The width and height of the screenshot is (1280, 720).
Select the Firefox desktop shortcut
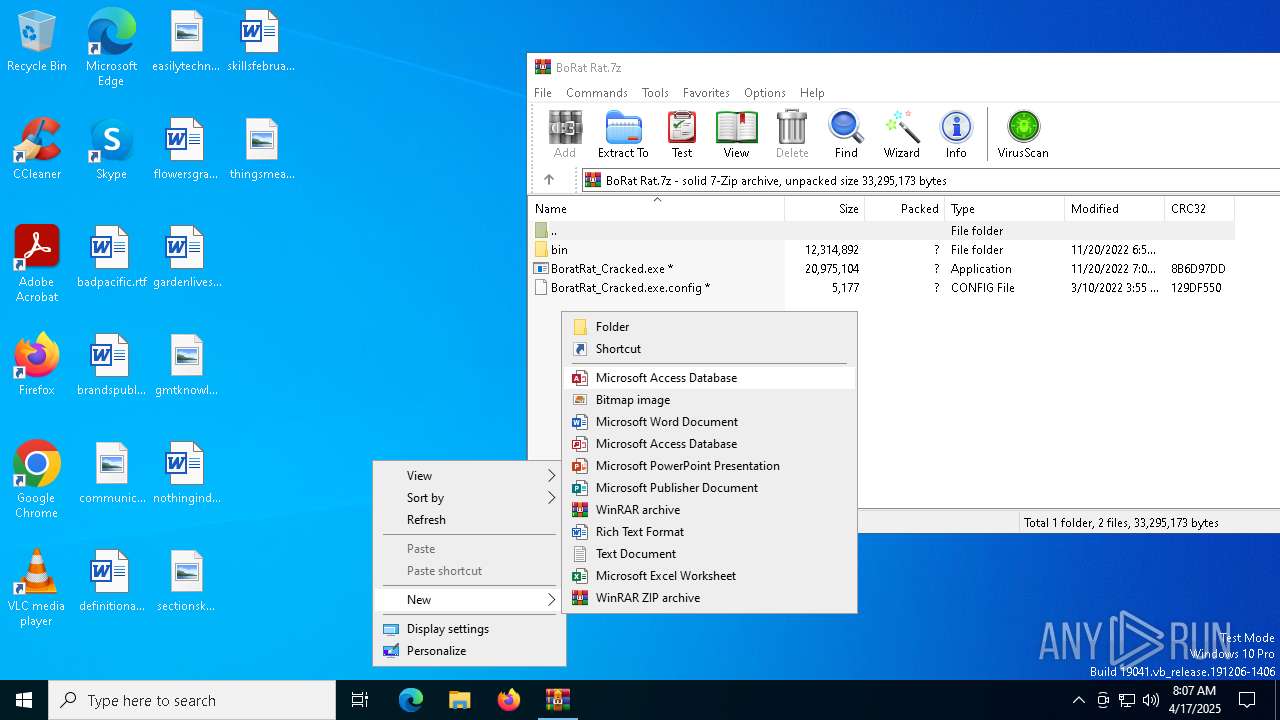pyautogui.click(x=37, y=366)
